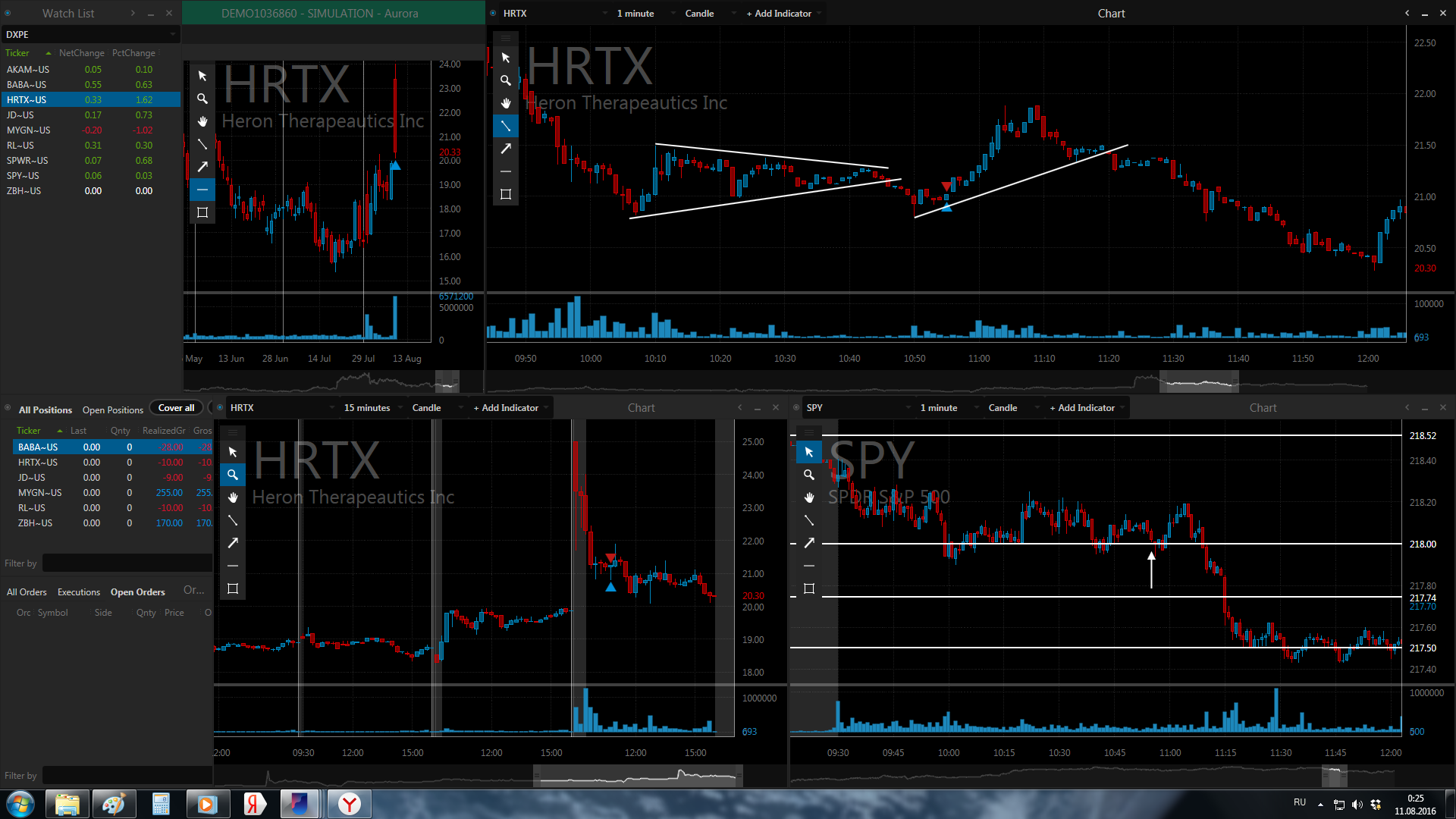Sort positions by RealizedGr column

164,431
